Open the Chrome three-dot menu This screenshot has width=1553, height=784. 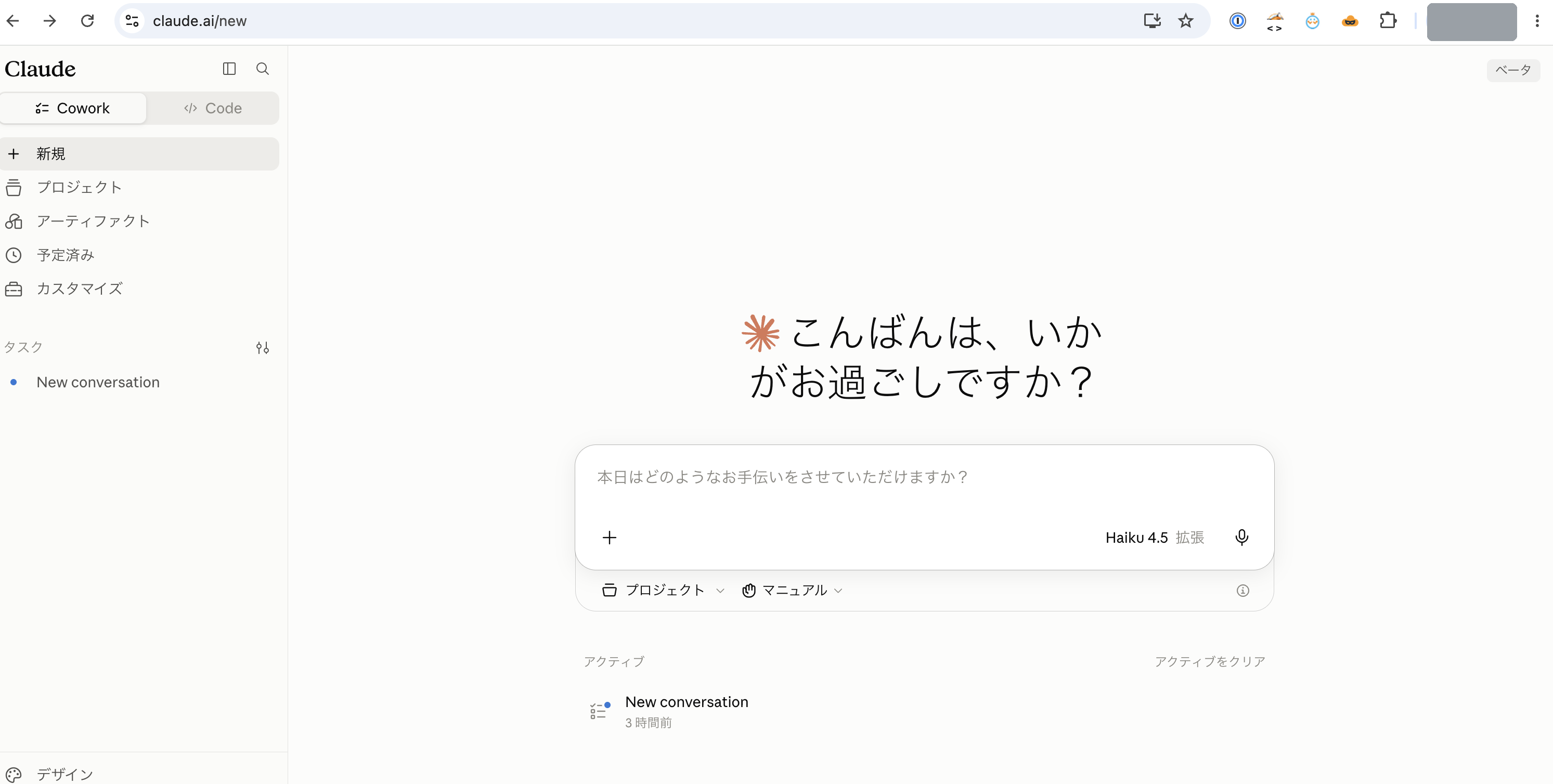pos(1537,21)
